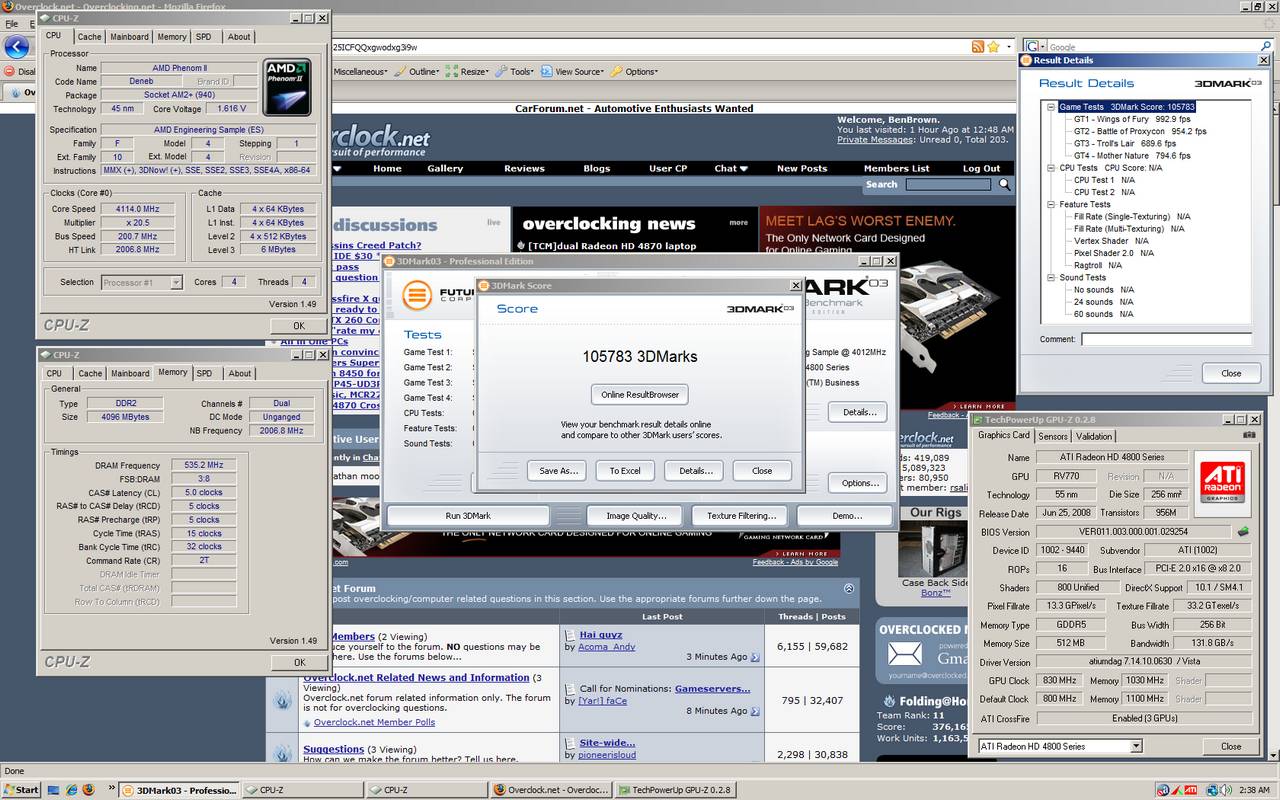Switch to Sensors tab in GPU-Z
This screenshot has width=1280, height=800.
click(1053, 436)
